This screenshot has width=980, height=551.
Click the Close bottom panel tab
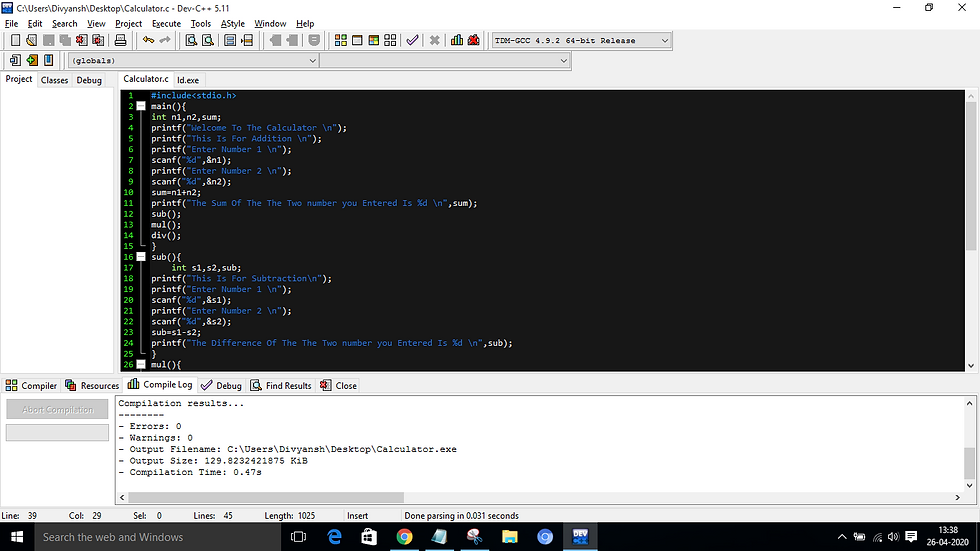pyautogui.click(x=338, y=385)
